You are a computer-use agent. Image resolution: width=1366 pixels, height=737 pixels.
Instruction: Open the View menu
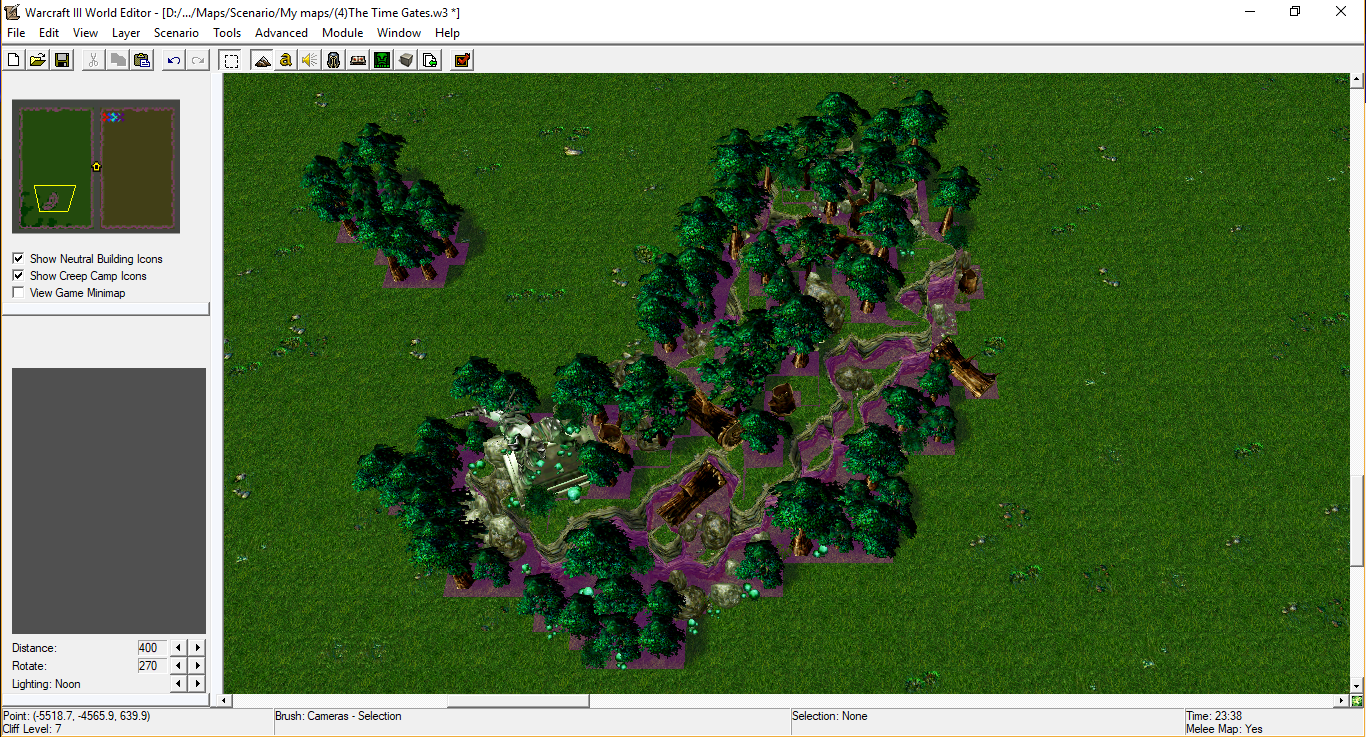click(85, 33)
